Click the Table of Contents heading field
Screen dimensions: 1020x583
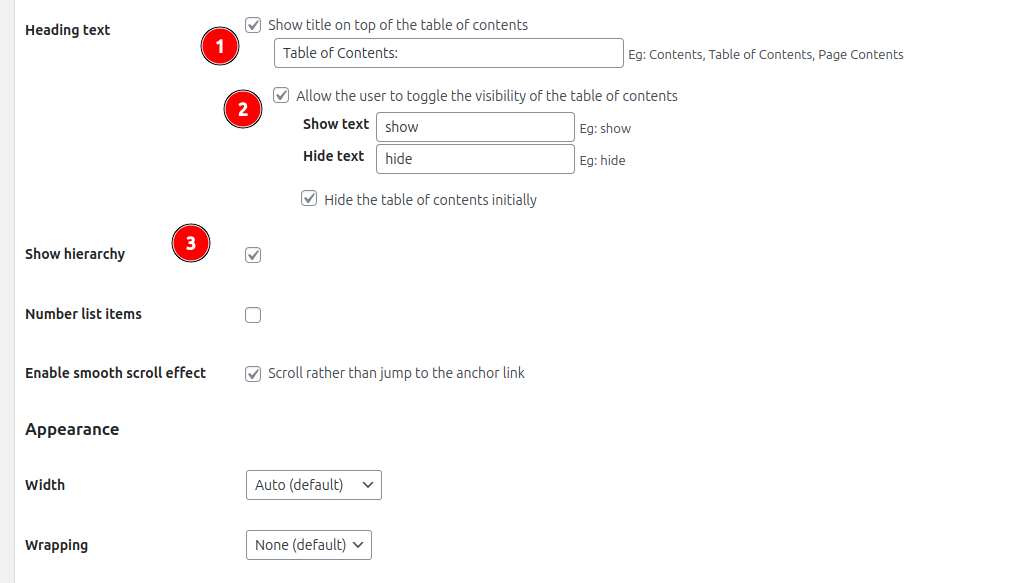pos(448,54)
